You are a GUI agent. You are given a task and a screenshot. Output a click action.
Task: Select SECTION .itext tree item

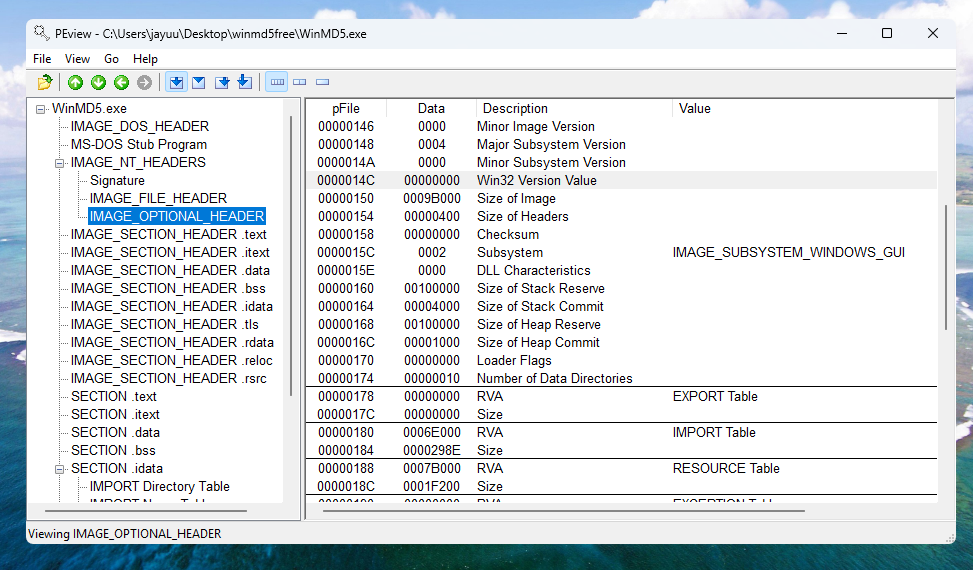click(115, 414)
